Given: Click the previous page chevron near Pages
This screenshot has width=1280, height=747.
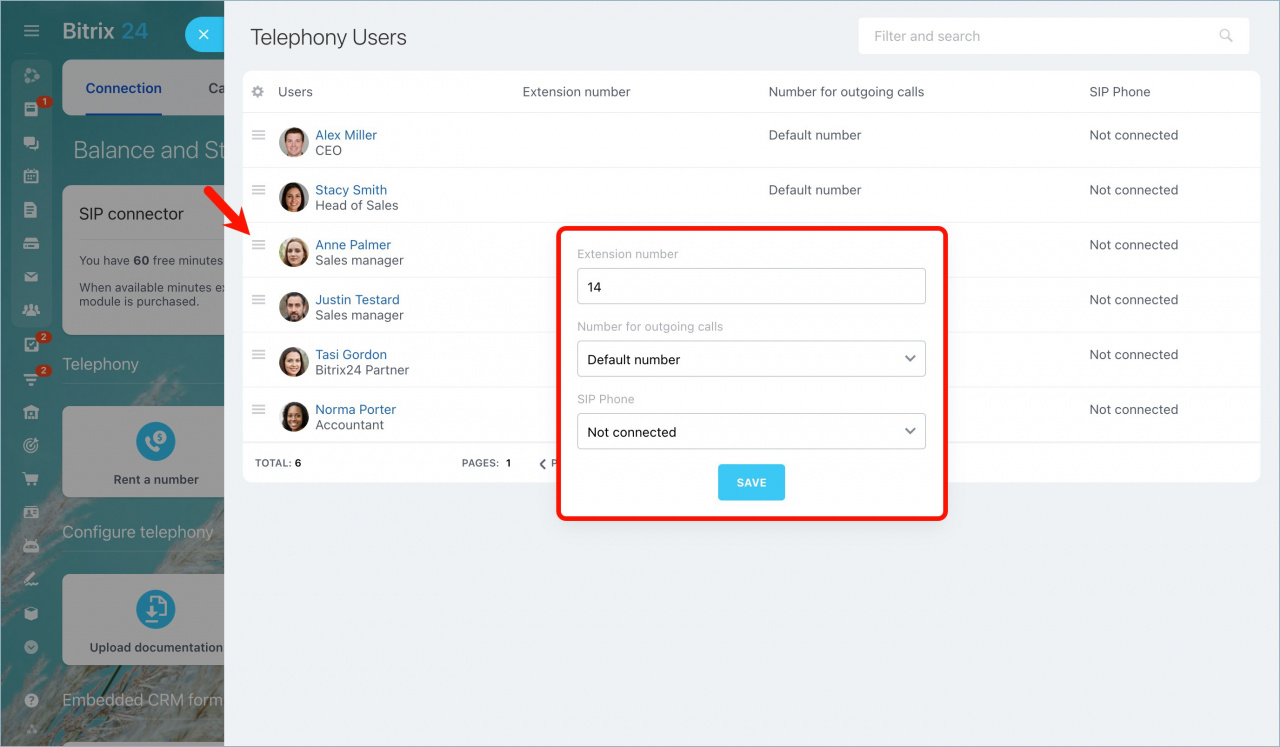Looking at the screenshot, I should (x=541, y=463).
